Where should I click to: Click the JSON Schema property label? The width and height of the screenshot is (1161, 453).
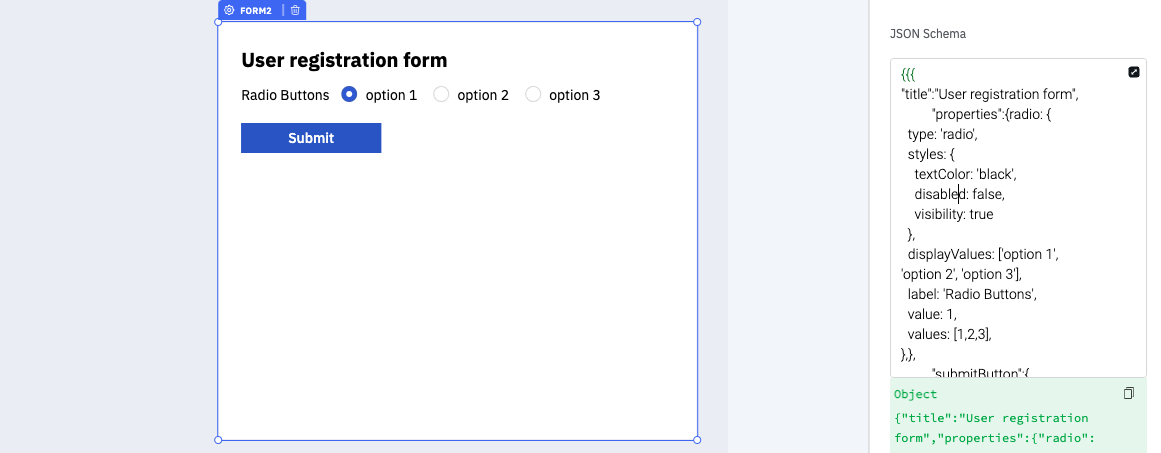point(928,34)
